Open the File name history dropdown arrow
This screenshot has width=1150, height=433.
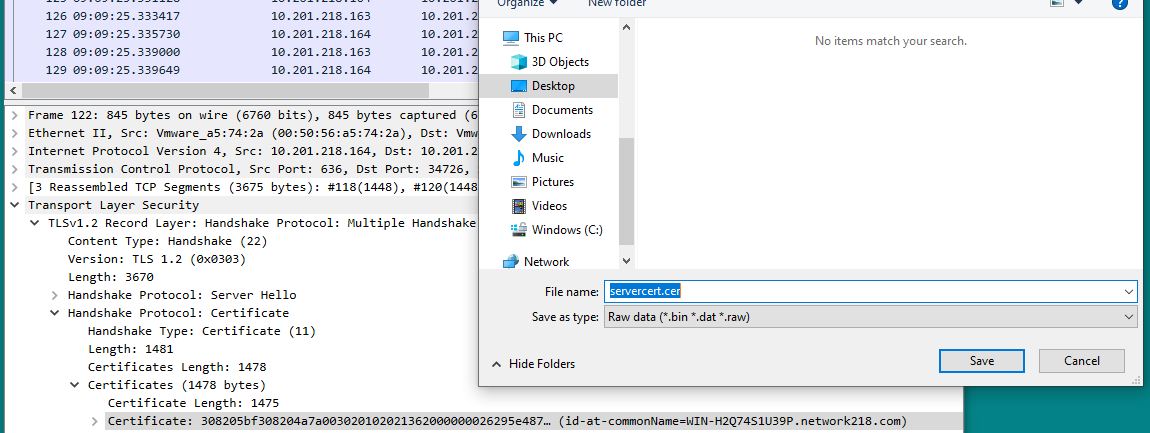(1129, 291)
